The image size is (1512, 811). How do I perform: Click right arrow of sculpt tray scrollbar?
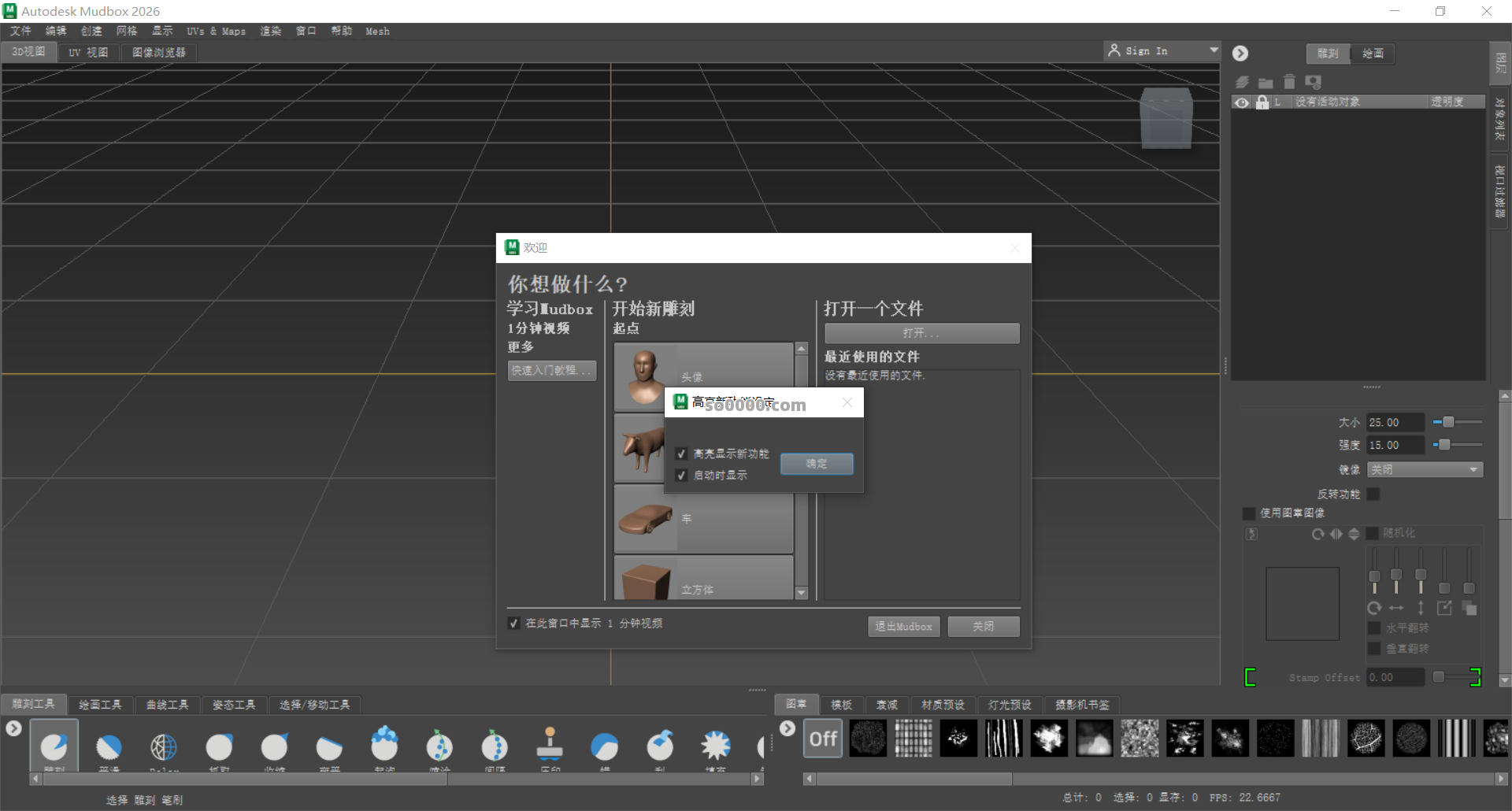click(758, 779)
